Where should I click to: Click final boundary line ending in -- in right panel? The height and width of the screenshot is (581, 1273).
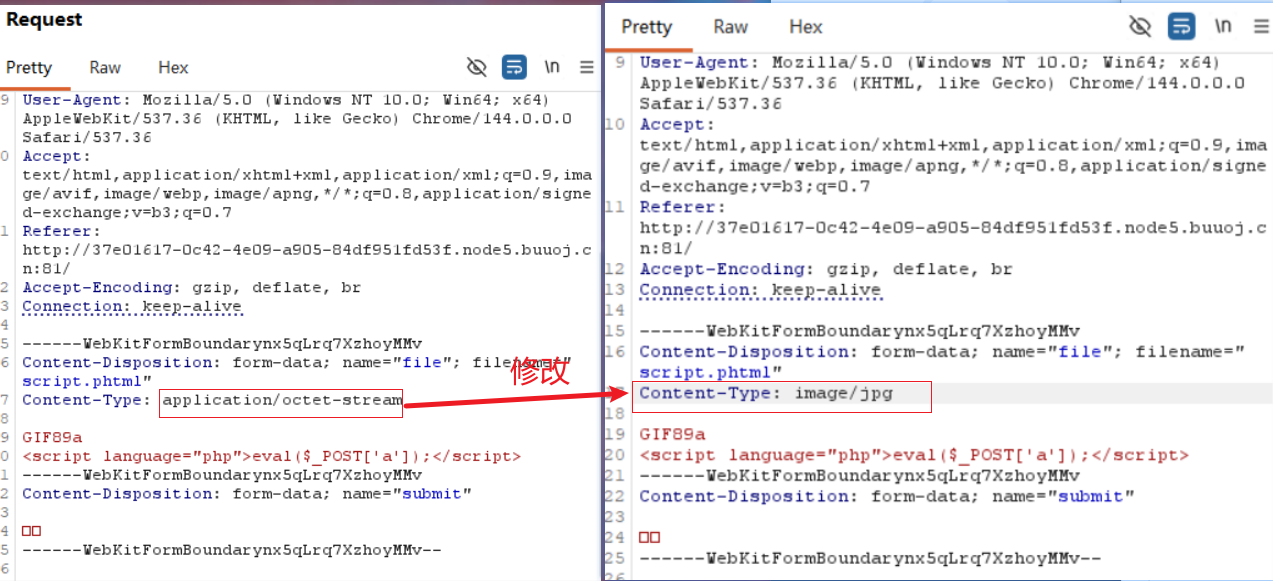(870, 558)
